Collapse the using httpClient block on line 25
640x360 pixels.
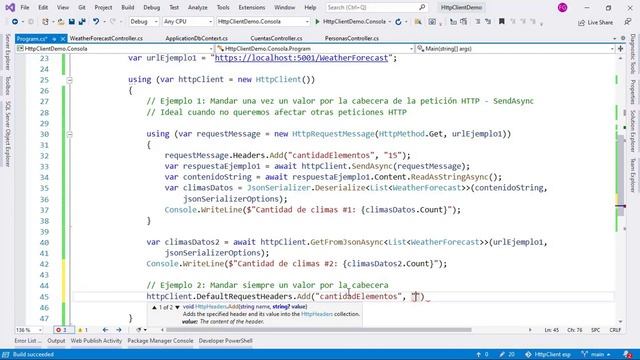69,80
